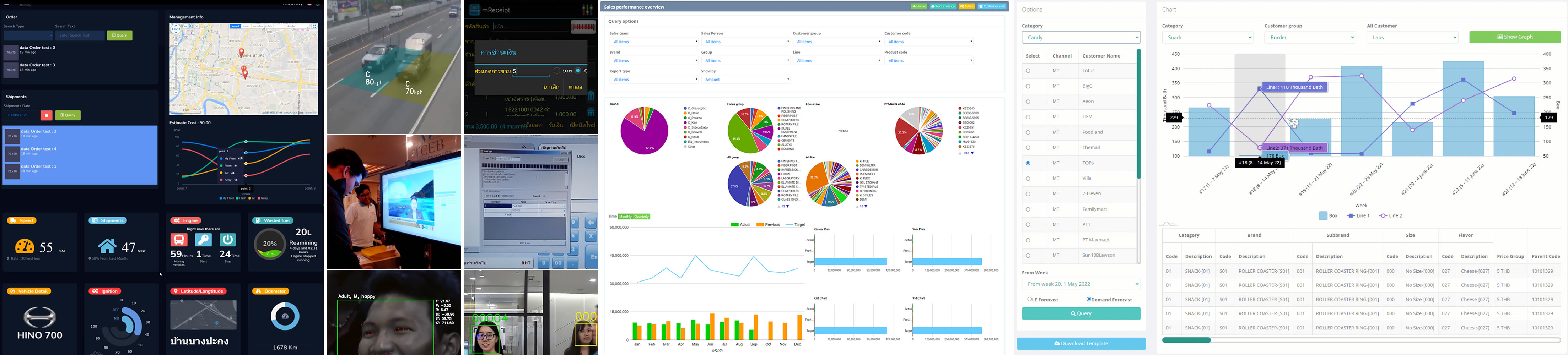This screenshot has width=1568, height=355.
Task: Choose the LE Forecast radio option
Action: [x=1030, y=299]
